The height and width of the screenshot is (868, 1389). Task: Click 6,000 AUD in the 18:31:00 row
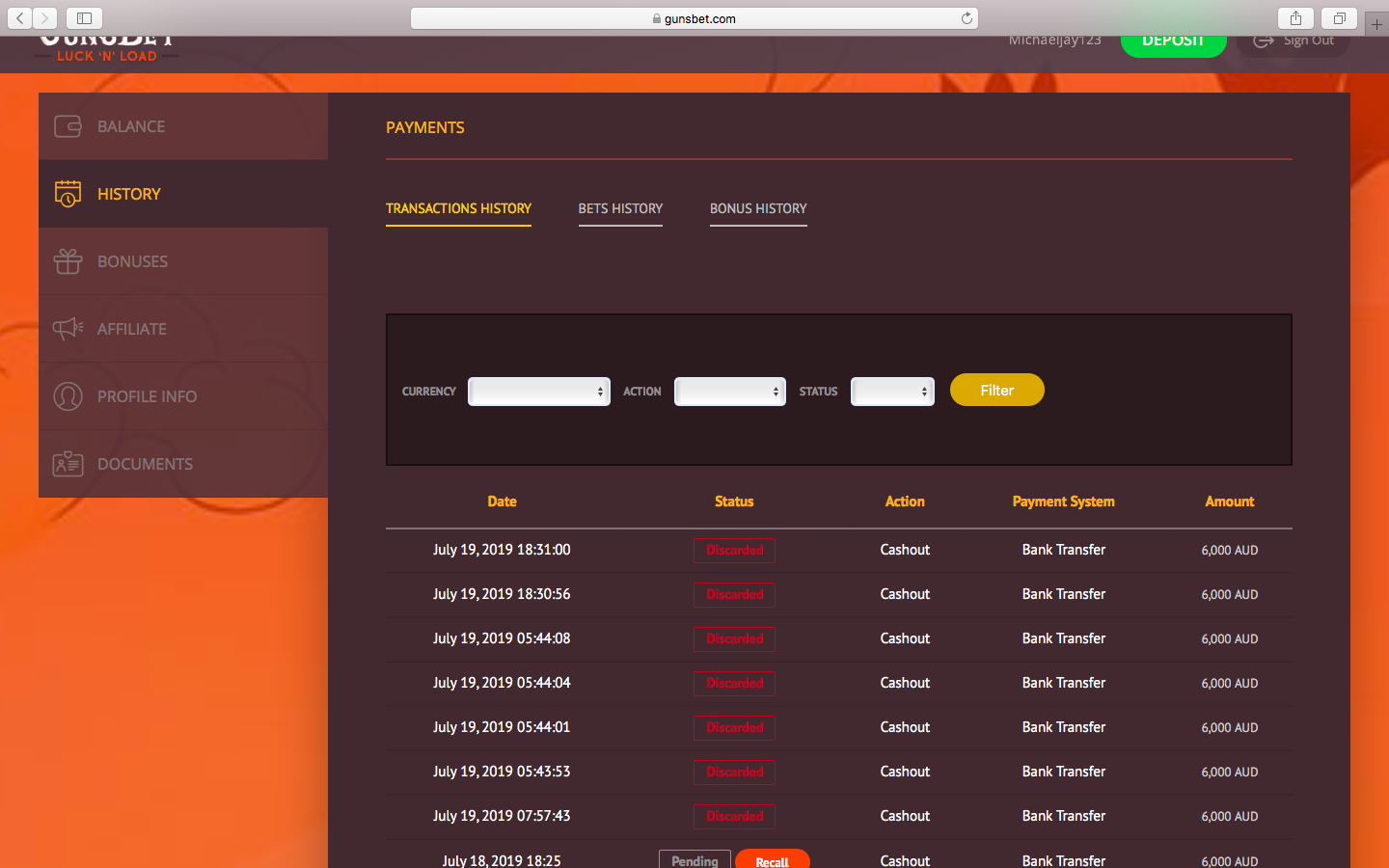[1230, 551]
